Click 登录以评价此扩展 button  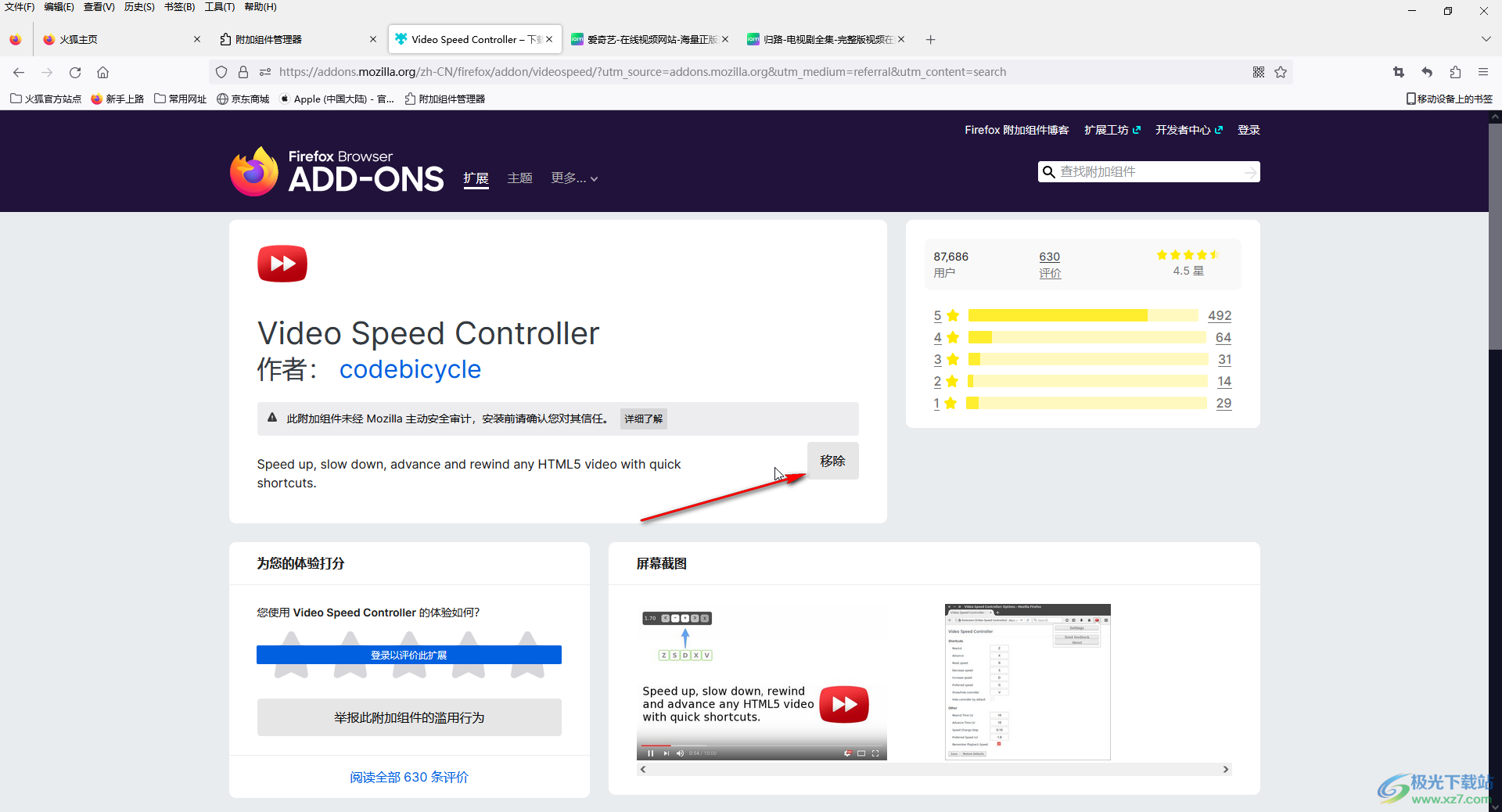409,655
